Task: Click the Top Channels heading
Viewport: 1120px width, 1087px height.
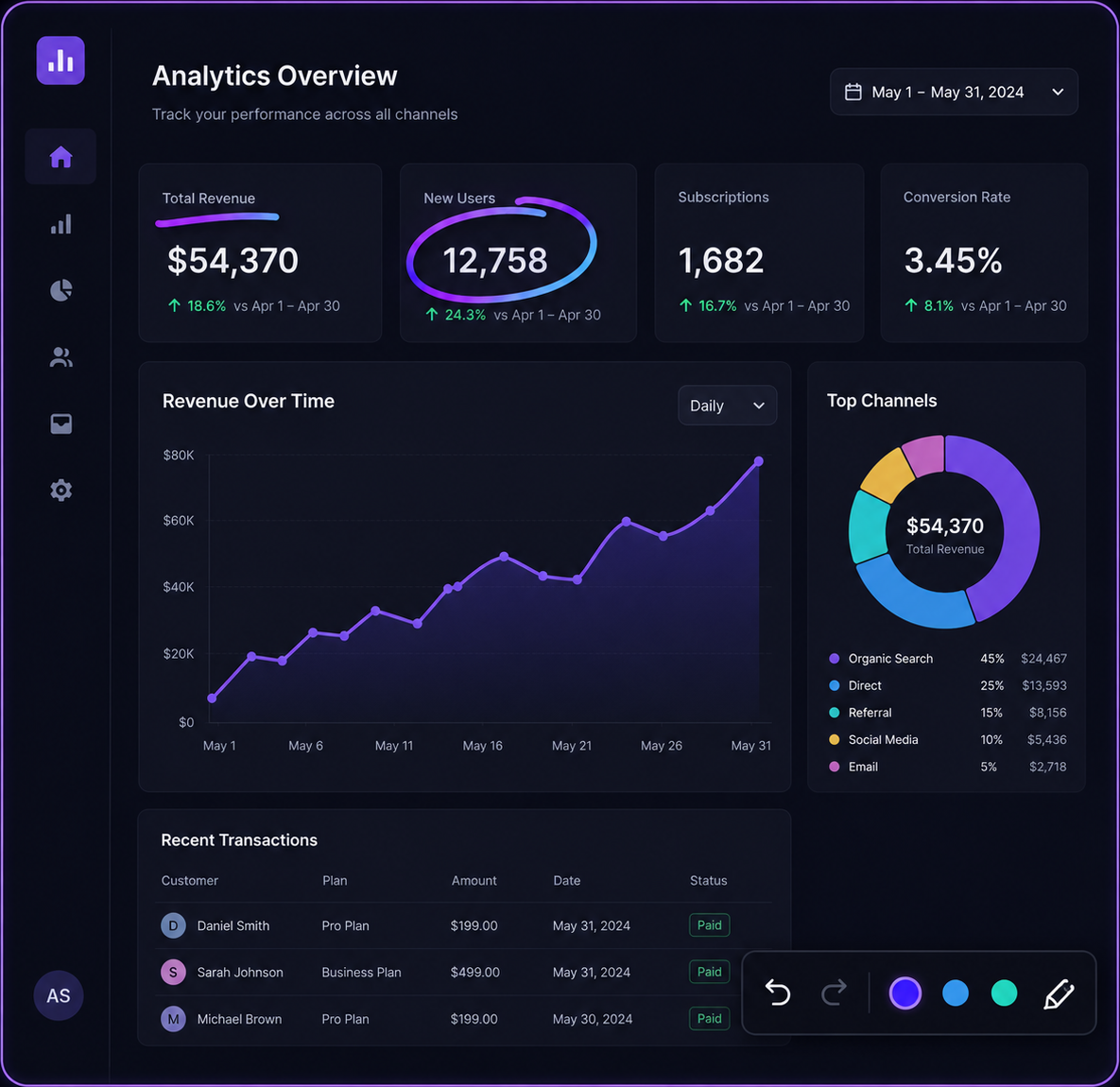Action: [882, 401]
